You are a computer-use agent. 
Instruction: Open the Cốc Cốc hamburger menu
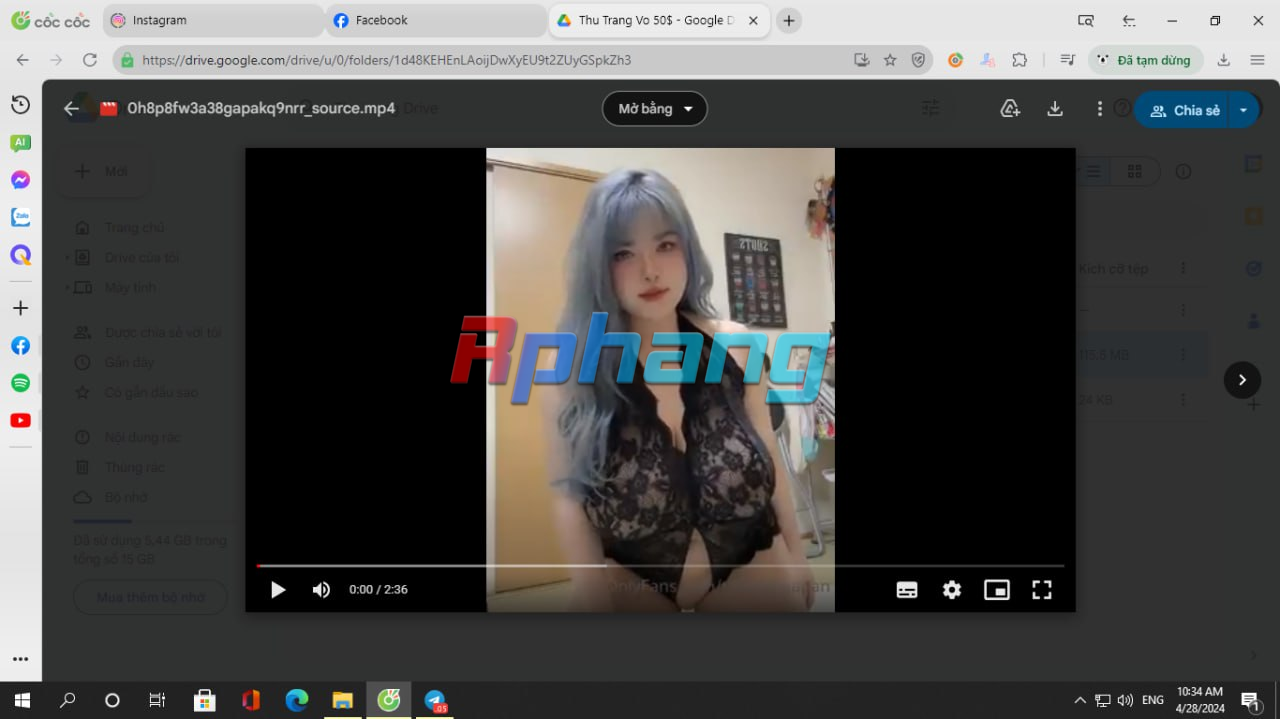tap(1258, 60)
